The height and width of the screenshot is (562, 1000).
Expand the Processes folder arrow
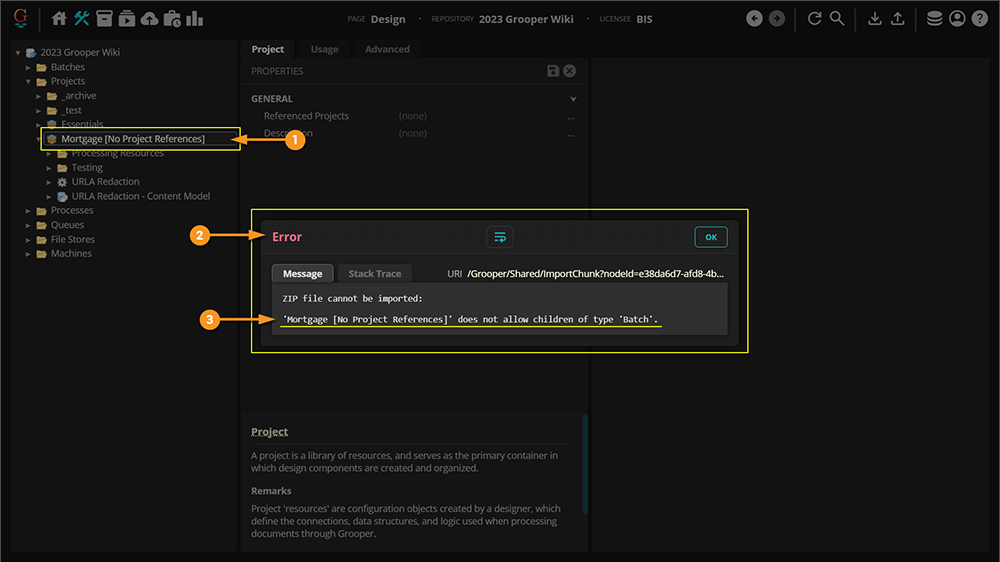coord(28,211)
